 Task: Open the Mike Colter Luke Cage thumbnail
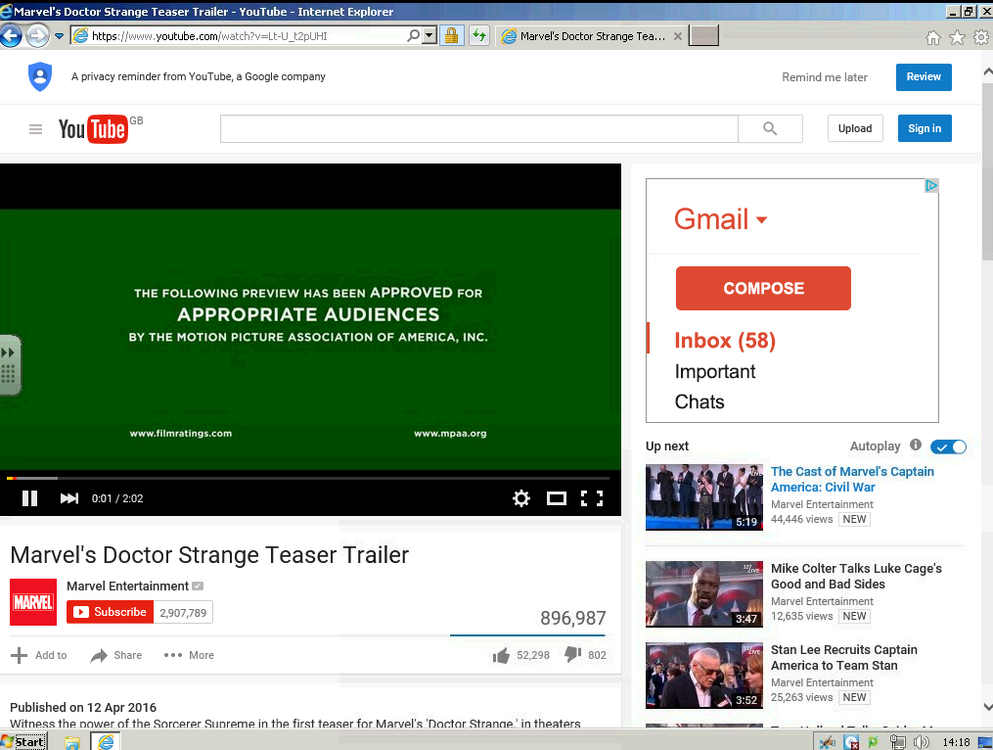click(x=704, y=594)
